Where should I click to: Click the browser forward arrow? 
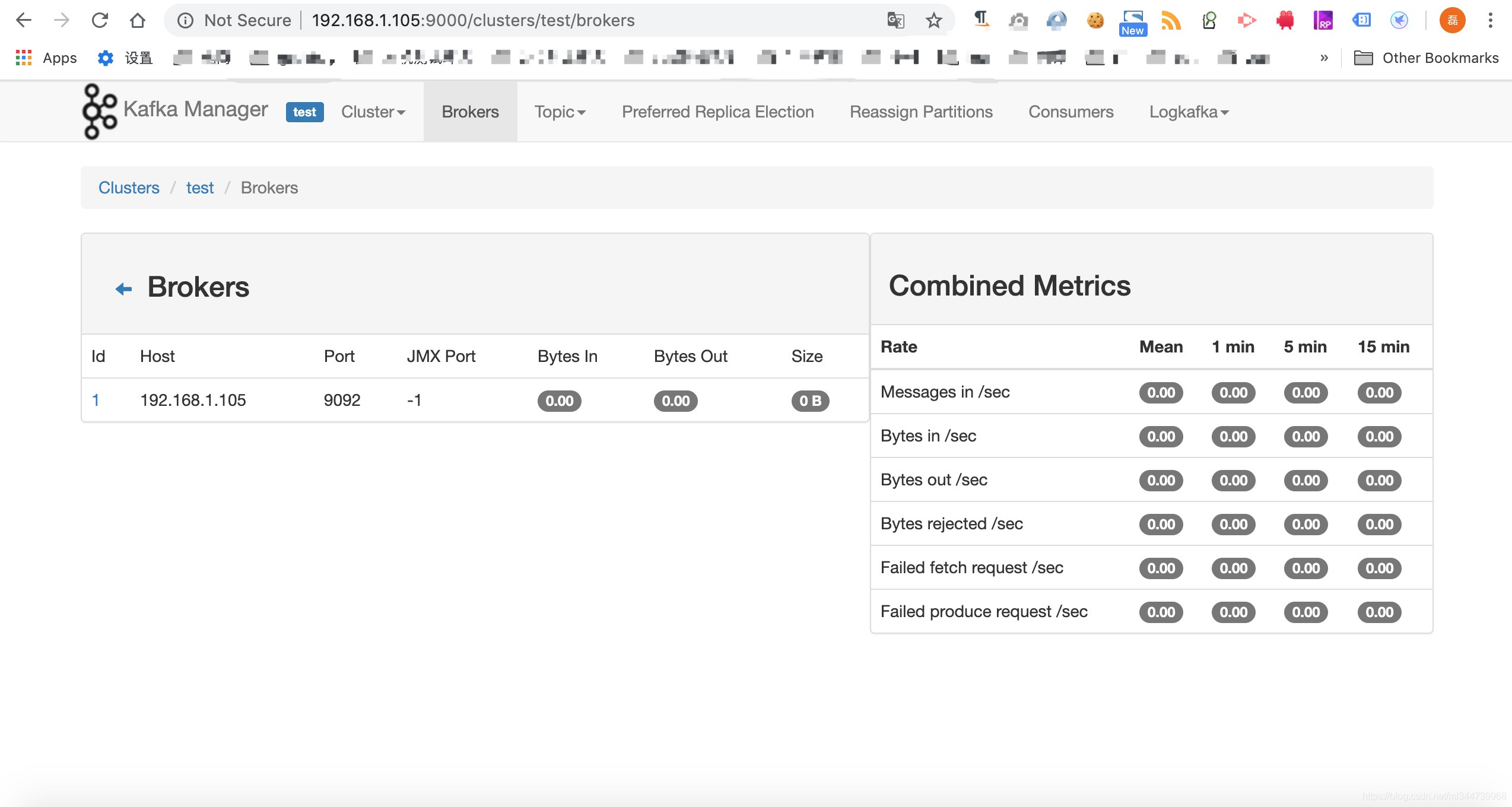[61, 20]
